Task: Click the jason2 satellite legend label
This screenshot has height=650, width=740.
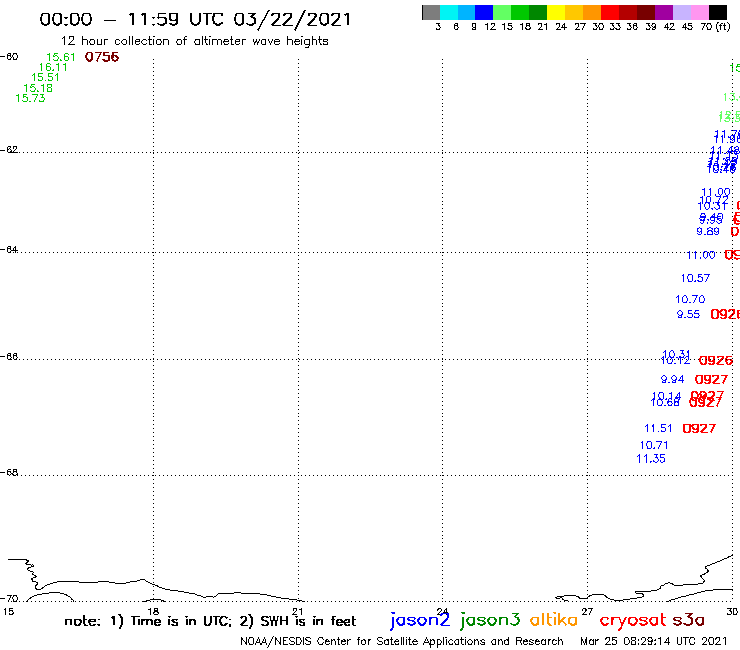Action: click(x=420, y=620)
